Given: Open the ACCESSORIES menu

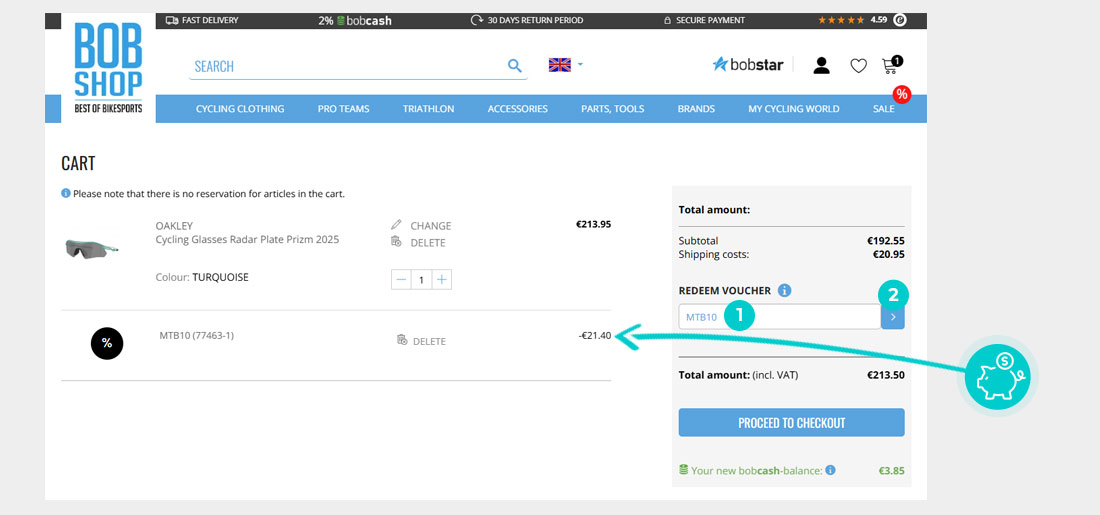Looking at the screenshot, I should tap(518, 109).
